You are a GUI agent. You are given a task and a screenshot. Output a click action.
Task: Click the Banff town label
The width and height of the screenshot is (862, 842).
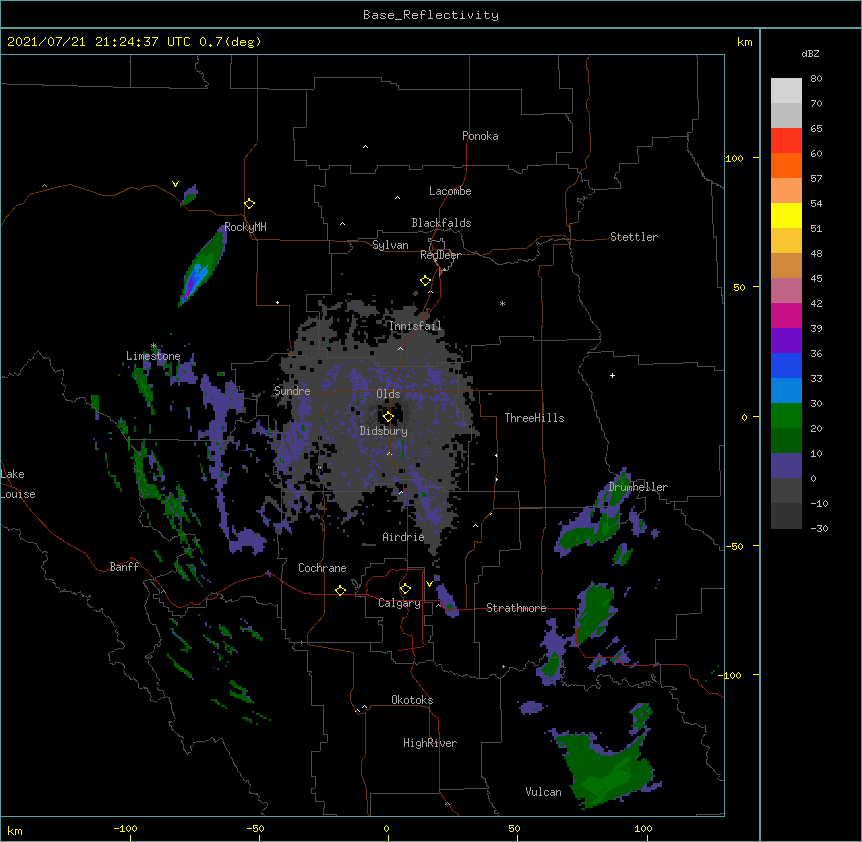click(124, 567)
